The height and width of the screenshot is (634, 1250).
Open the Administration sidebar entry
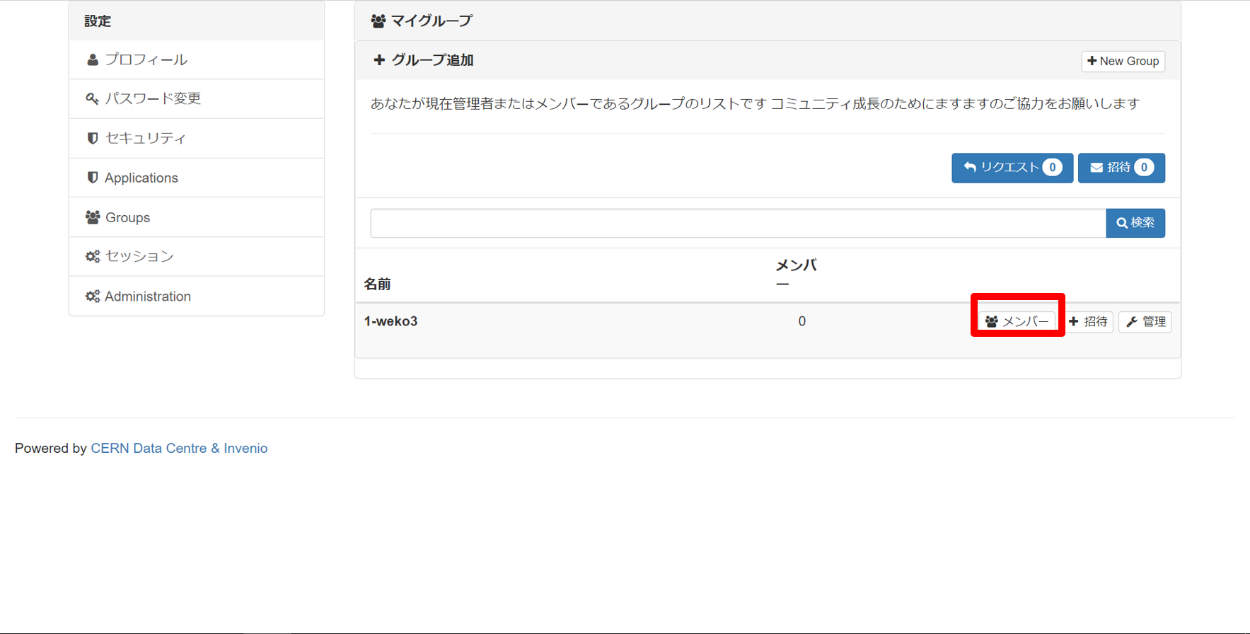coord(147,296)
